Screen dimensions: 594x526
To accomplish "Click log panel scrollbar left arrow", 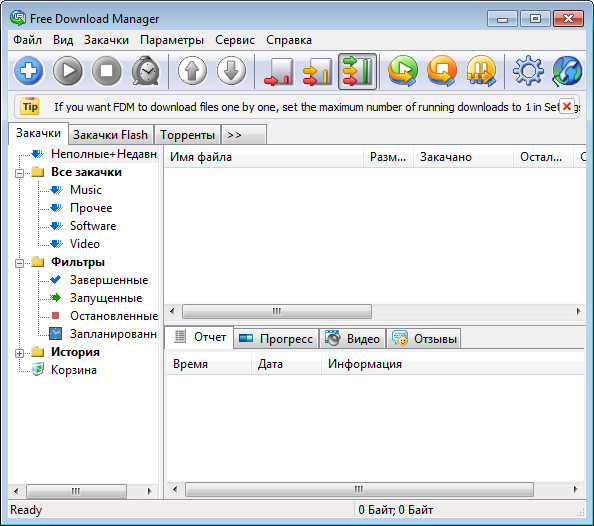I will coord(175,489).
